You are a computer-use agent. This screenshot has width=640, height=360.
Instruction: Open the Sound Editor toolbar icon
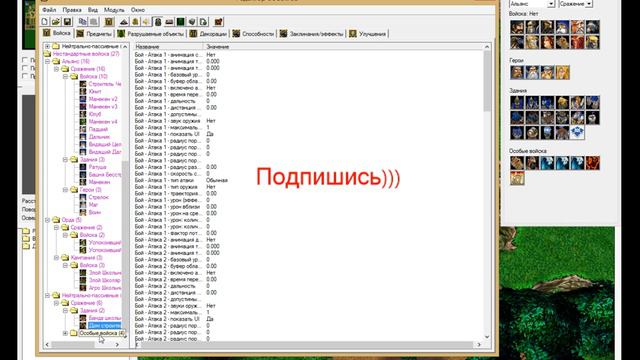pos(146,22)
